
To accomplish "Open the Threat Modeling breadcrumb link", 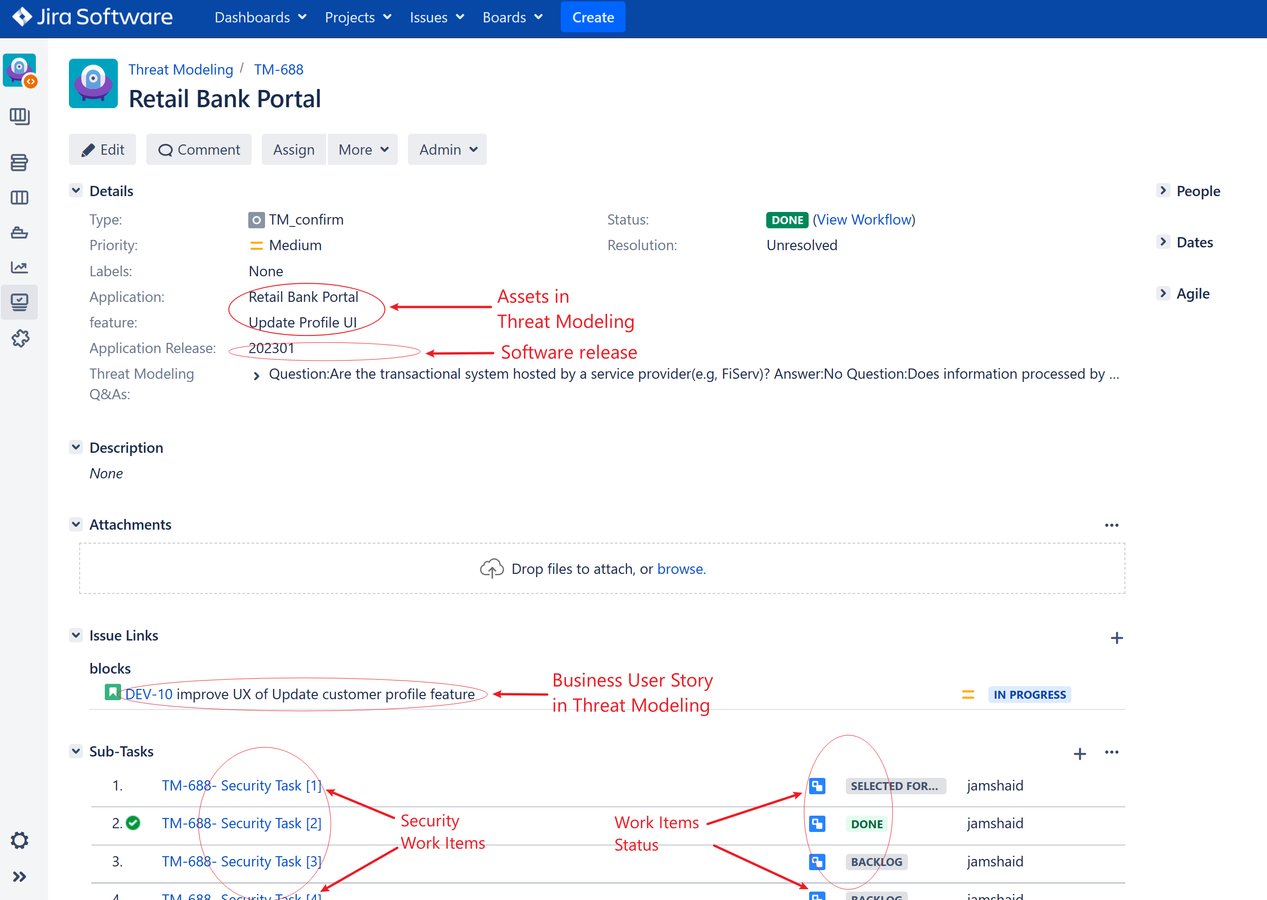I will click(x=181, y=69).
